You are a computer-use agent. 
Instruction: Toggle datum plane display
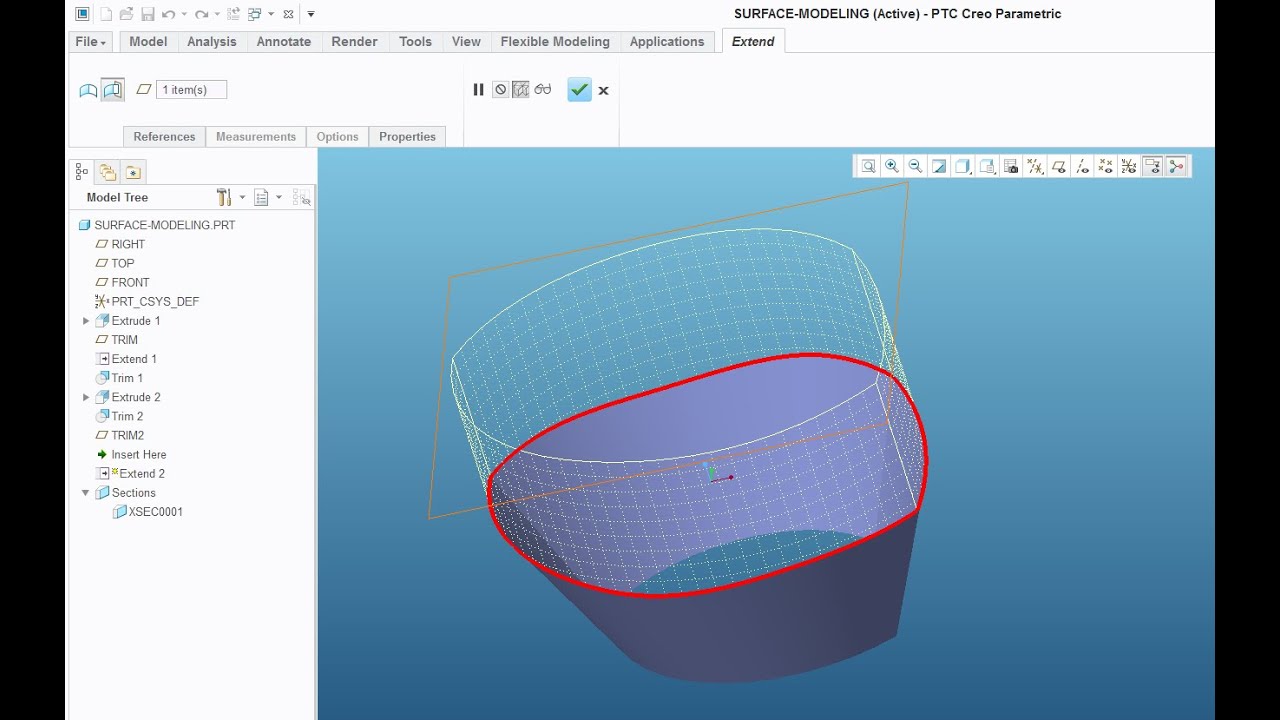click(1058, 167)
